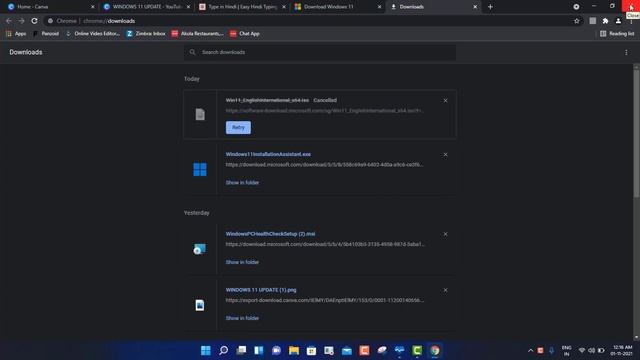The height and width of the screenshot is (360, 640).
Task: Open the Mail app from the taskbar
Action: click(347, 350)
